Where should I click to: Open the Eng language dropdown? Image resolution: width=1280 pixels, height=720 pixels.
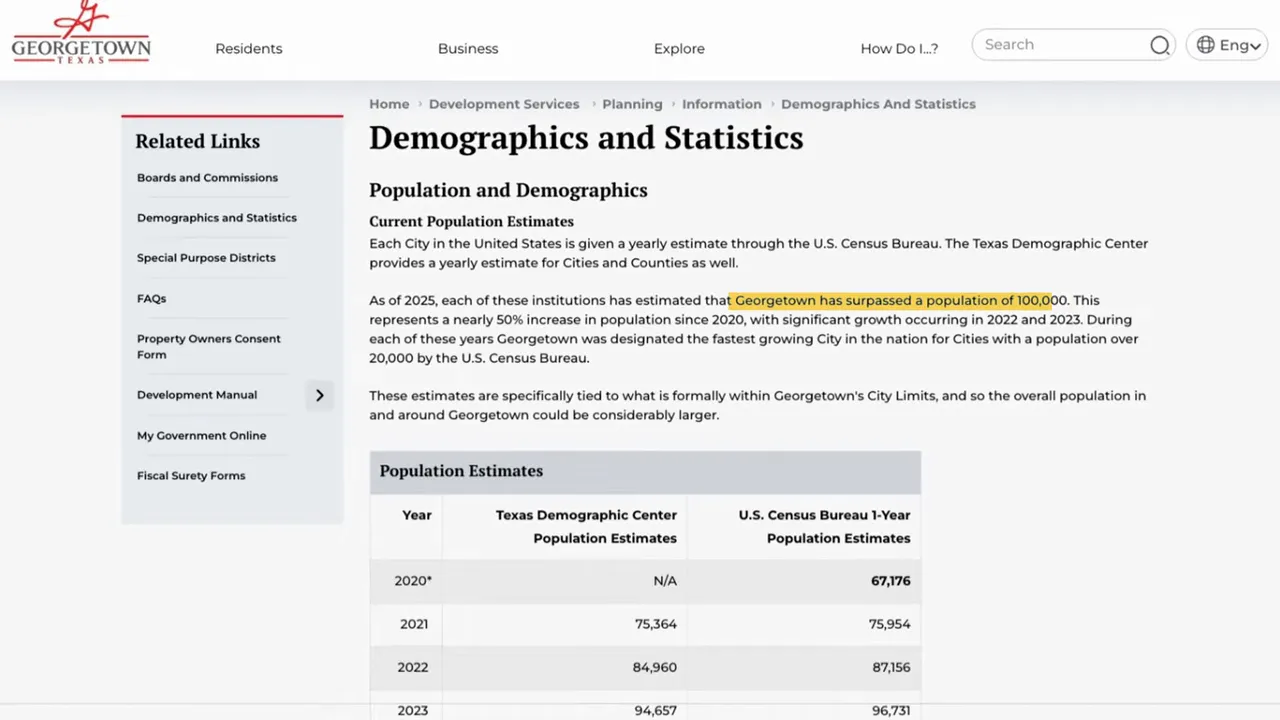pyautogui.click(x=1238, y=44)
